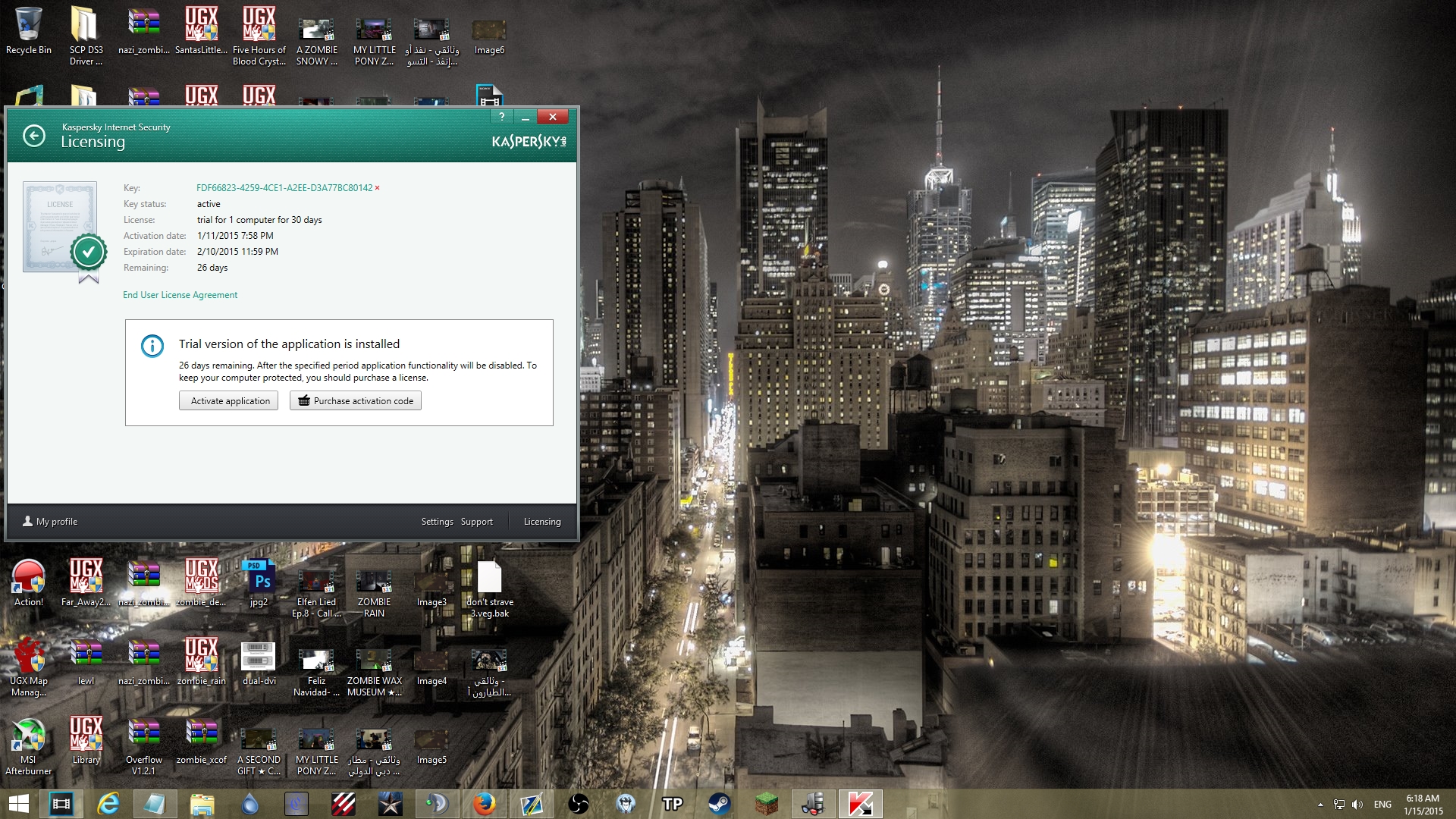Launch Steam from the taskbar
1456x819 pixels.
coord(719,804)
